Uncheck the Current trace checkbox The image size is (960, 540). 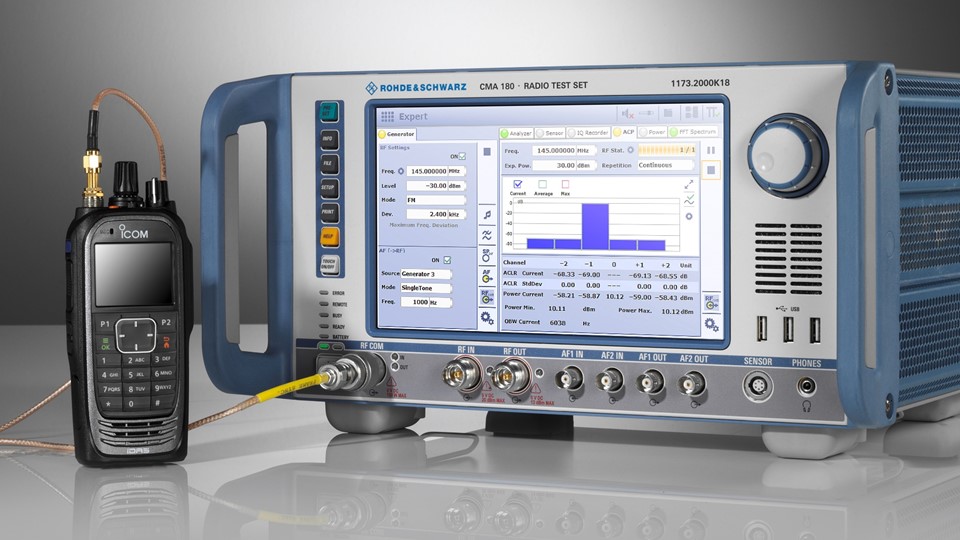tap(518, 184)
